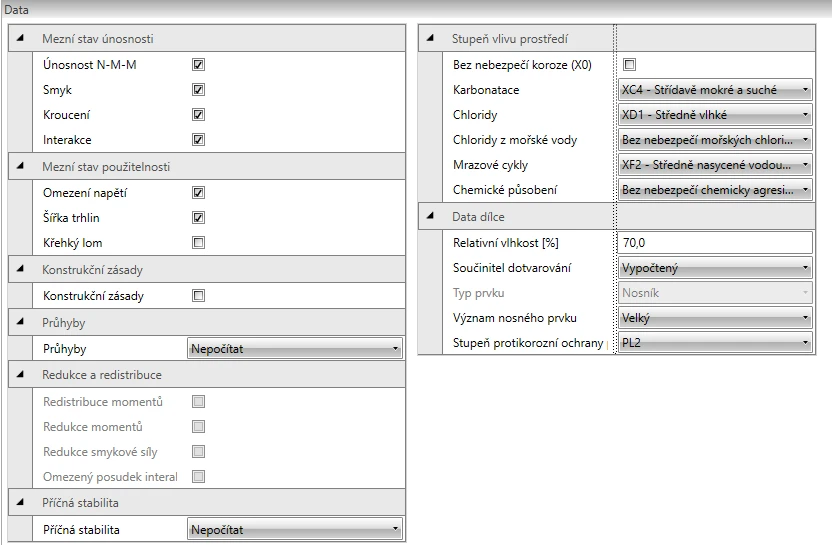Collapse the Data dílce section
Viewport: 832px width, 545px height.
(x=430, y=216)
